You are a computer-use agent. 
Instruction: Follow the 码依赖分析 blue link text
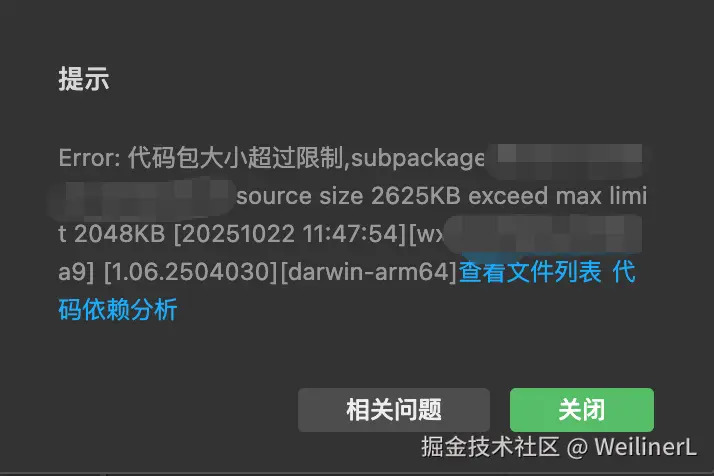118,310
